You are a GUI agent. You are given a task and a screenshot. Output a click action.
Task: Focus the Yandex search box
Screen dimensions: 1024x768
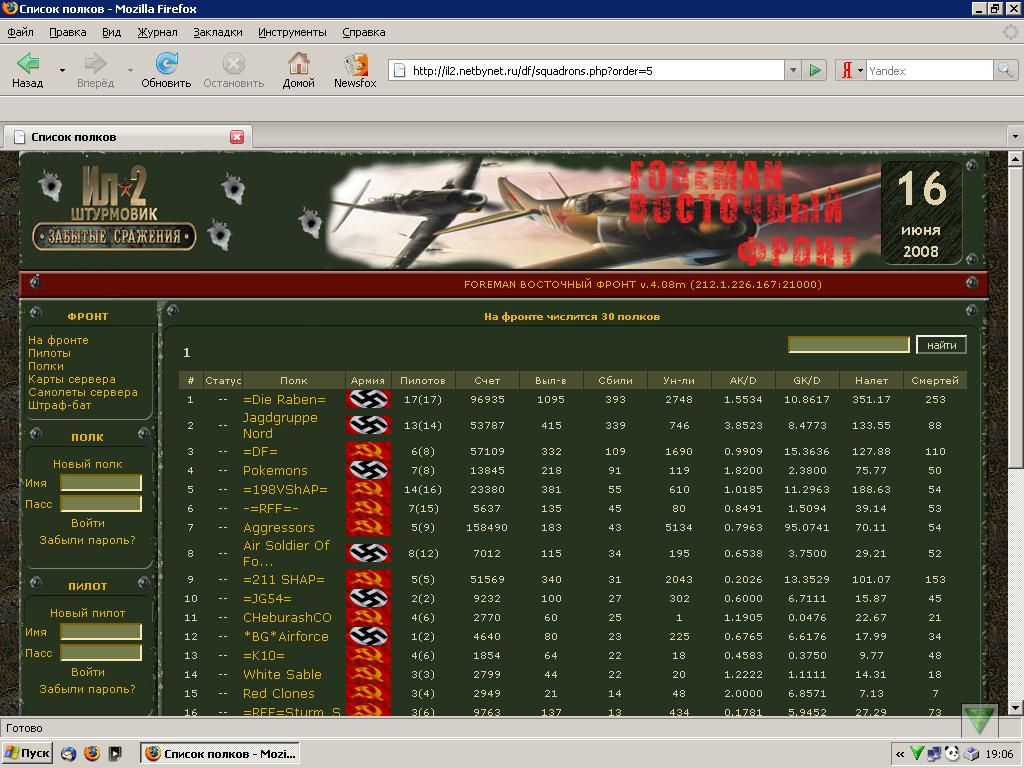pyautogui.click(x=929, y=70)
